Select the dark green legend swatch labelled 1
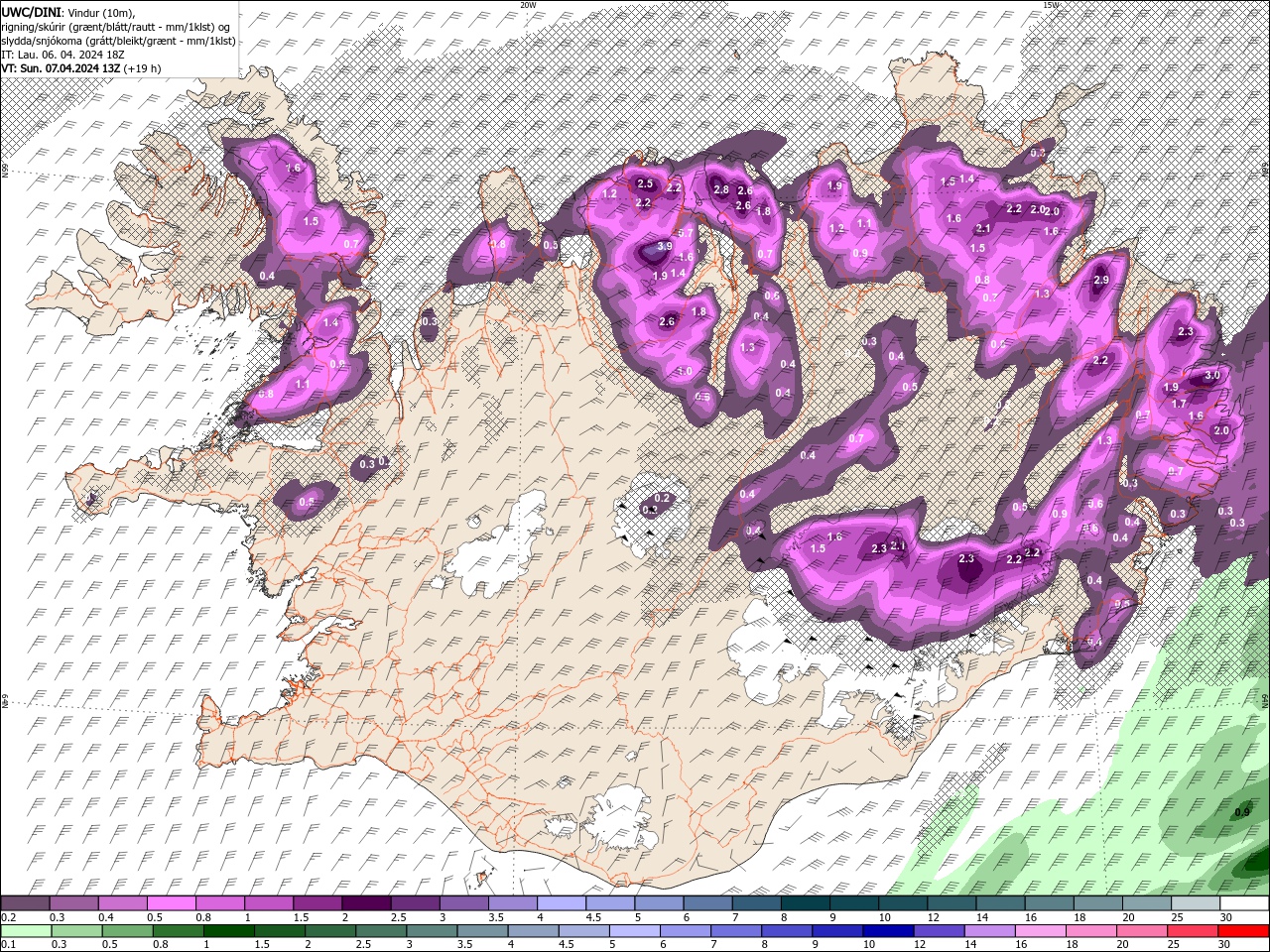The width and height of the screenshot is (1270, 952). 228,931
